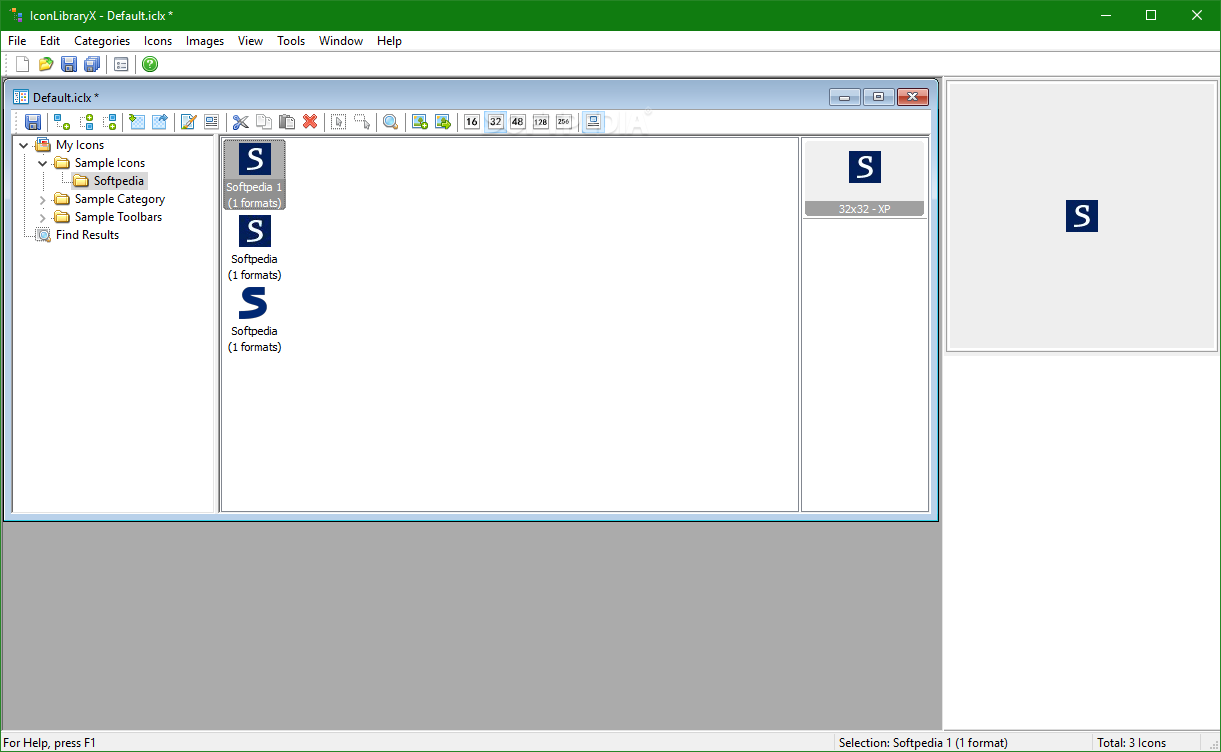1221x752 pixels.
Task: Open the Images menu
Action: pyautogui.click(x=205, y=41)
